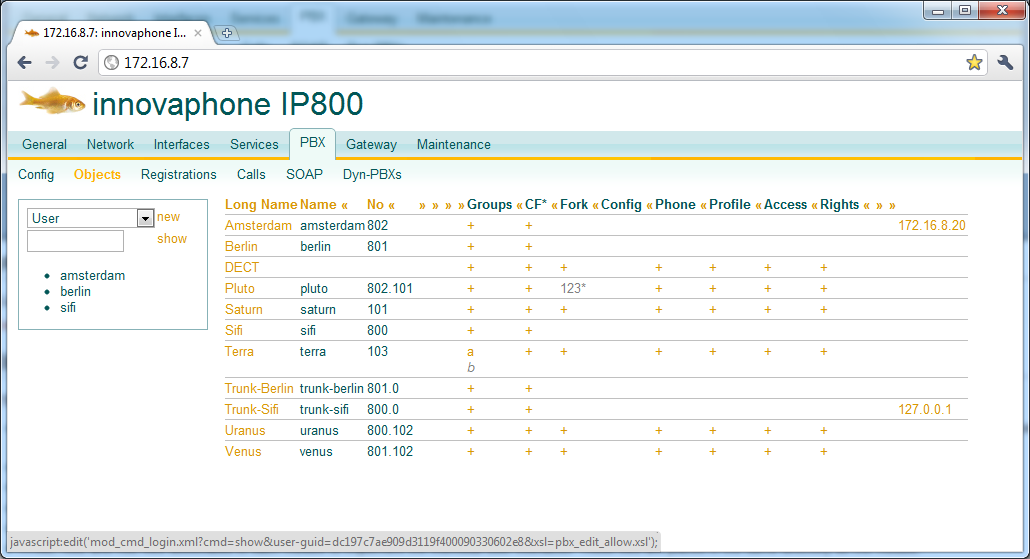Open the browser wrench menu
This screenshot has width=1030, height=559.
click(1005, 63)
